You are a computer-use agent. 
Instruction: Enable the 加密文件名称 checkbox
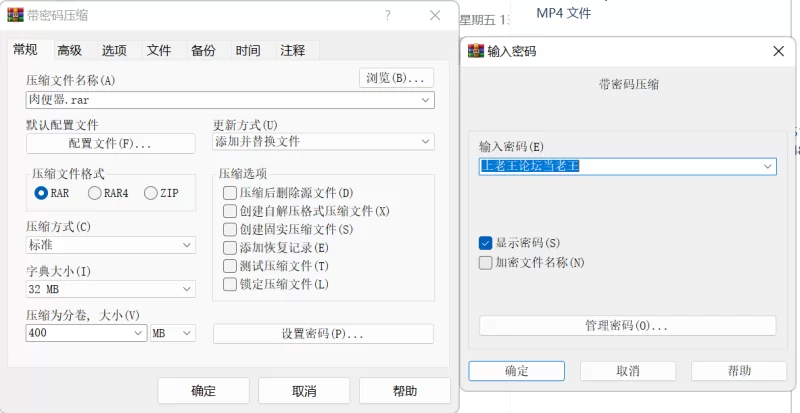(x=485, y=263)
